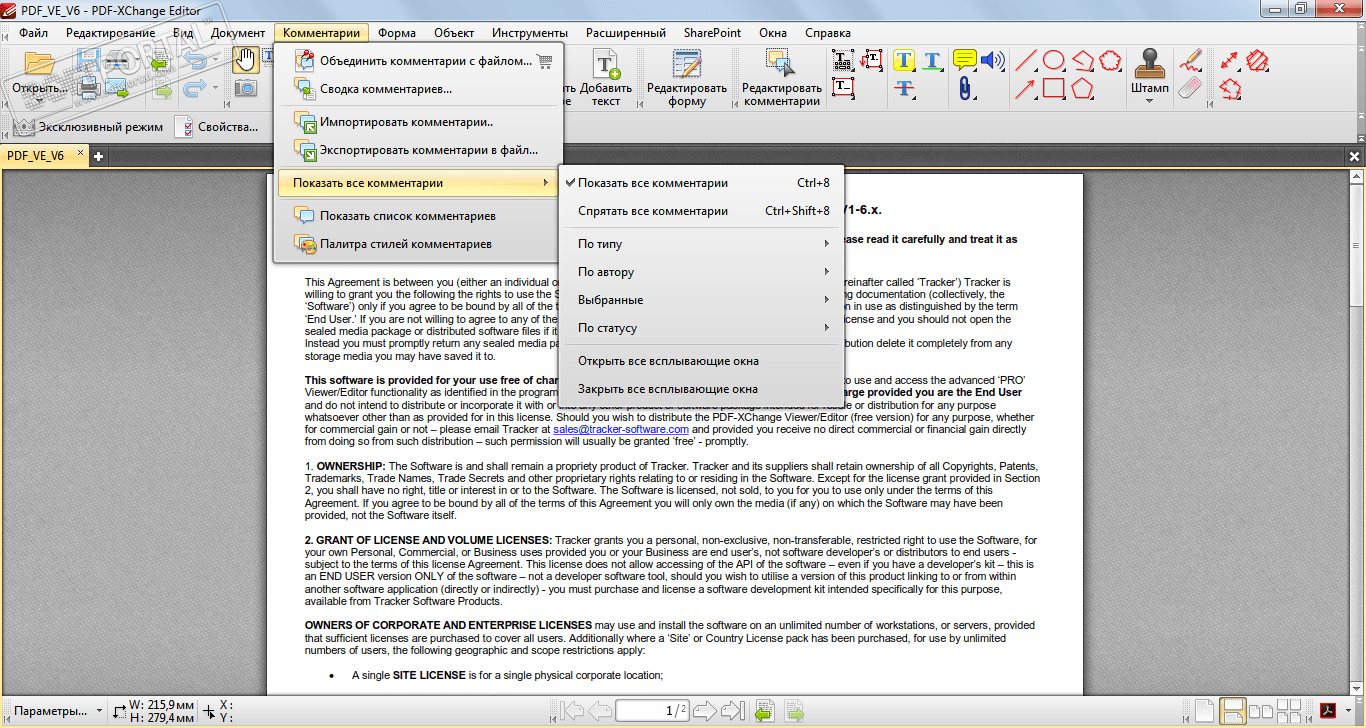
Task: Open the Штамп dropdown arrow
Action: [1150, 100]
